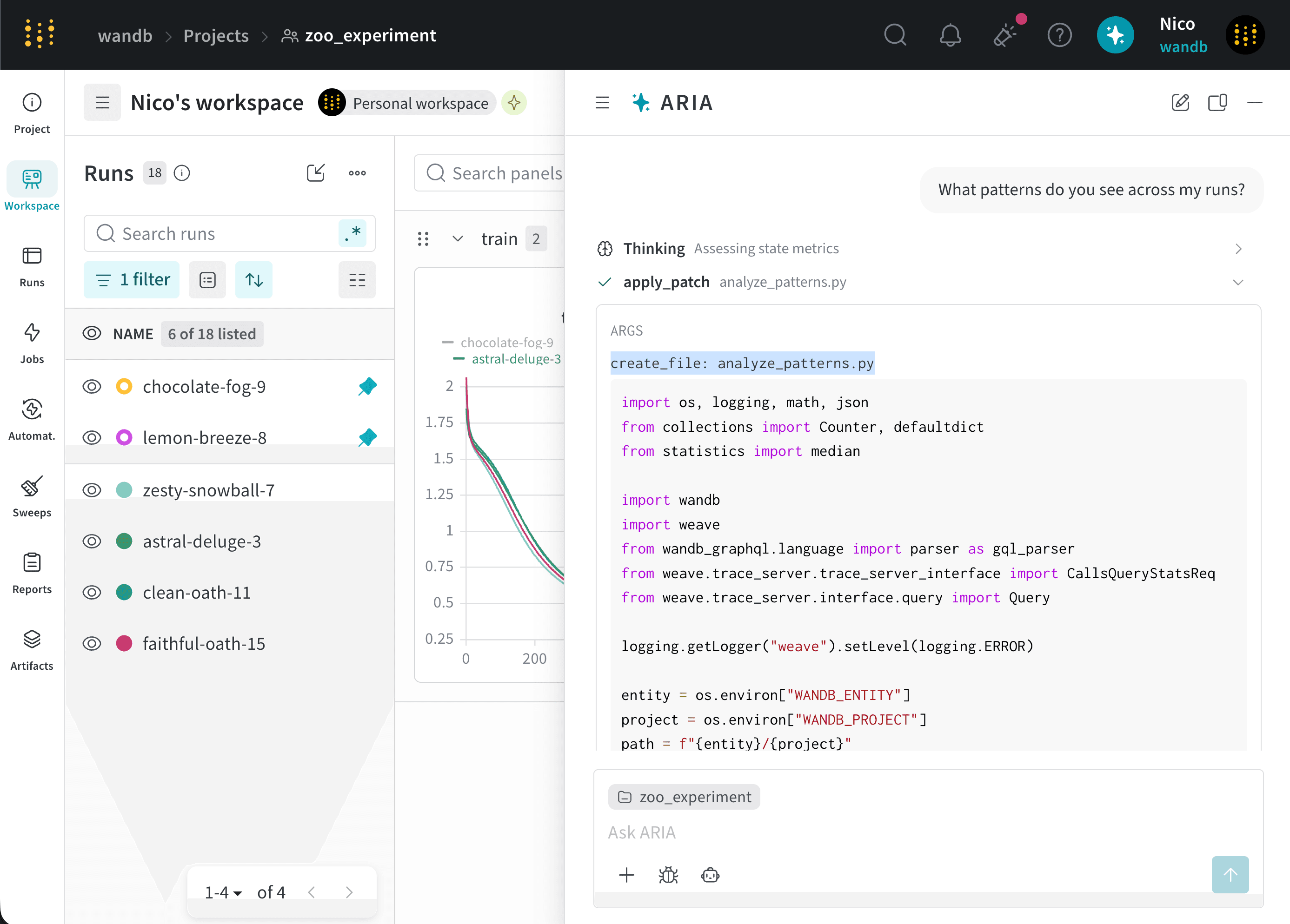Open the 1-4 rows per page dropdown
The image size is (1290, 924).
[224, 892]
